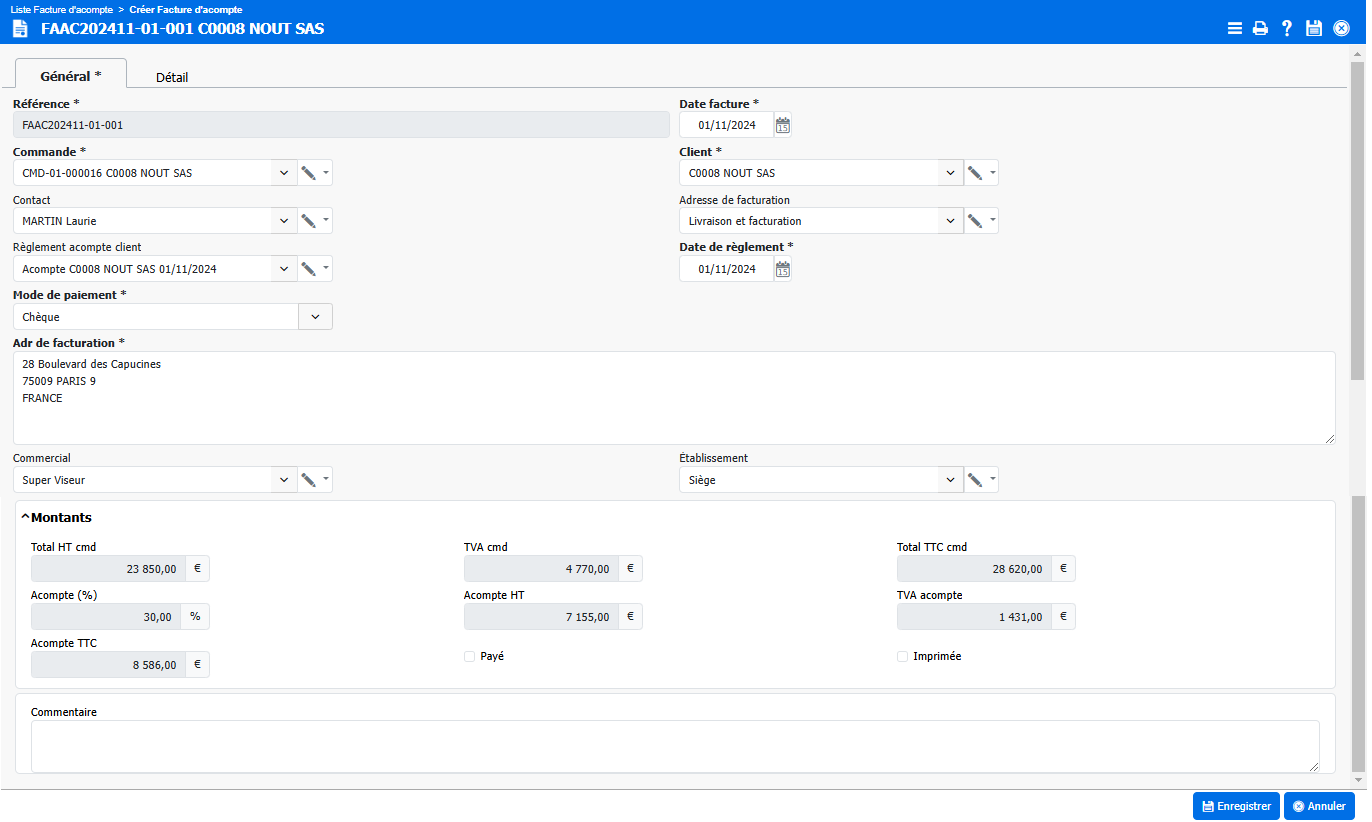Screen dimensions: 1372x822
Task: Click the save floppy disk icon
Action: pos(1315,28)
